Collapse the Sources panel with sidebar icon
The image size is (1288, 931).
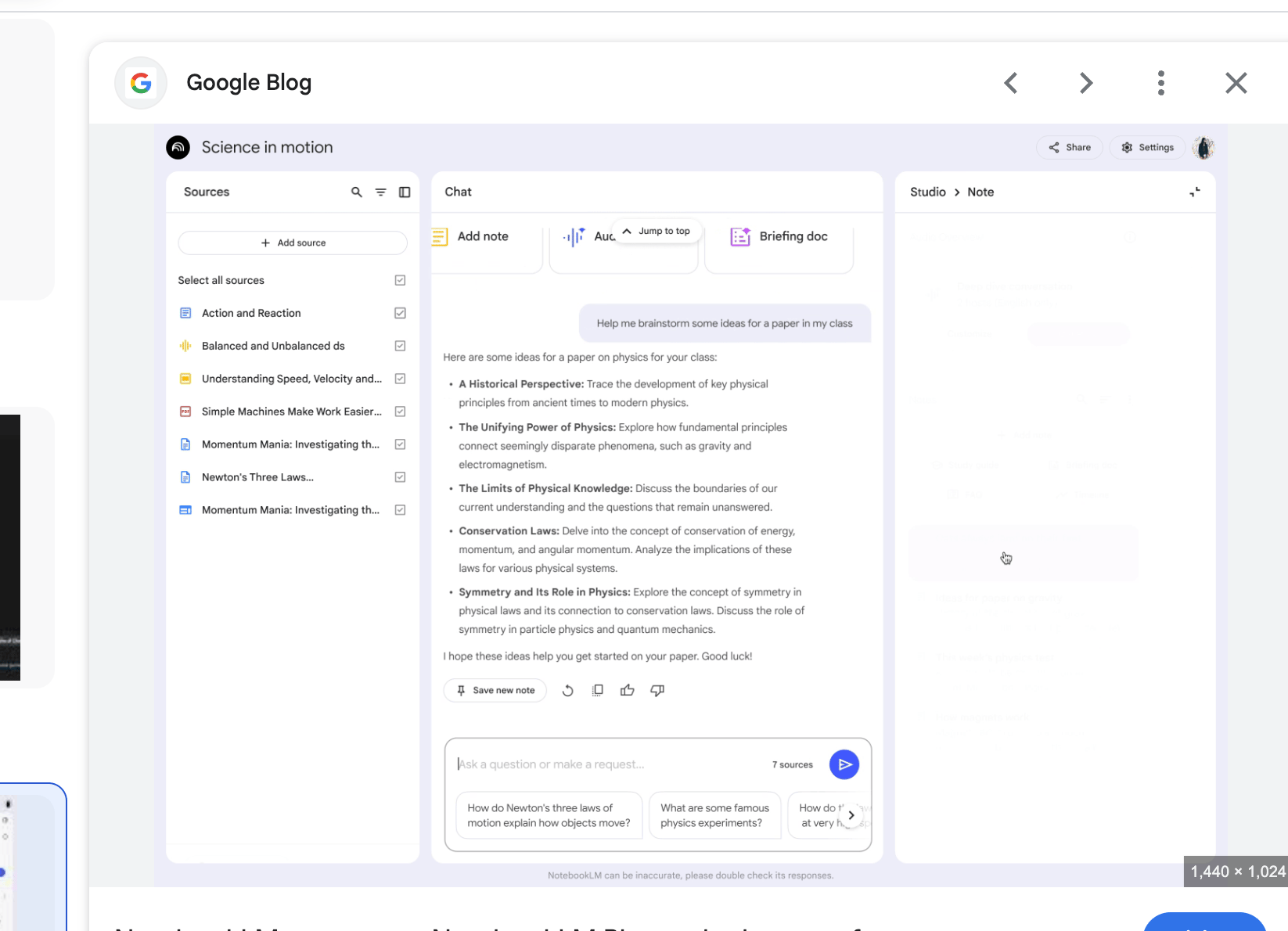pyautogui.click(x=405, y=192)
